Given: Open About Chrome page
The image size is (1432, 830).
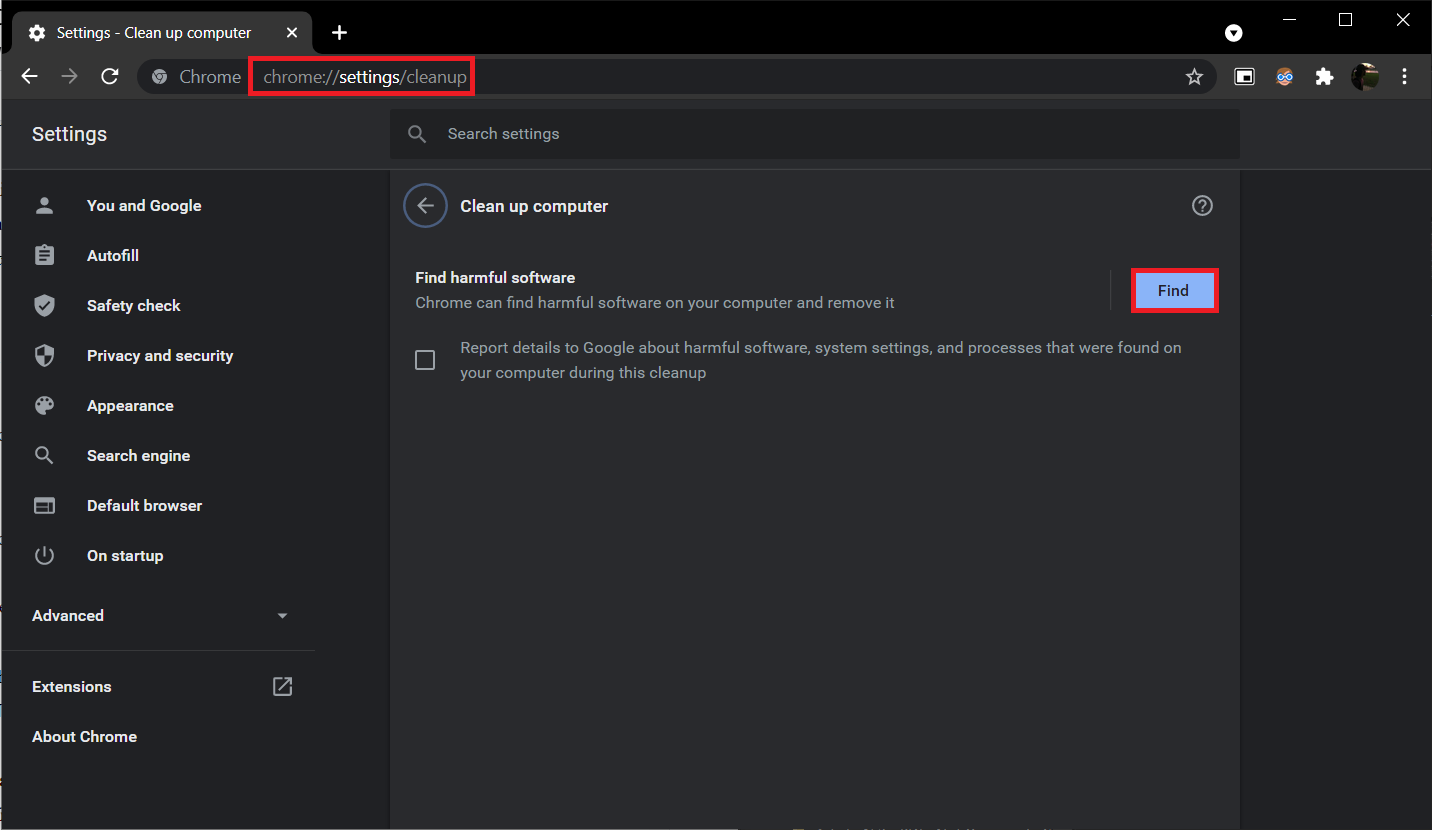Looking at the screenshot, I should coord(84,737).
